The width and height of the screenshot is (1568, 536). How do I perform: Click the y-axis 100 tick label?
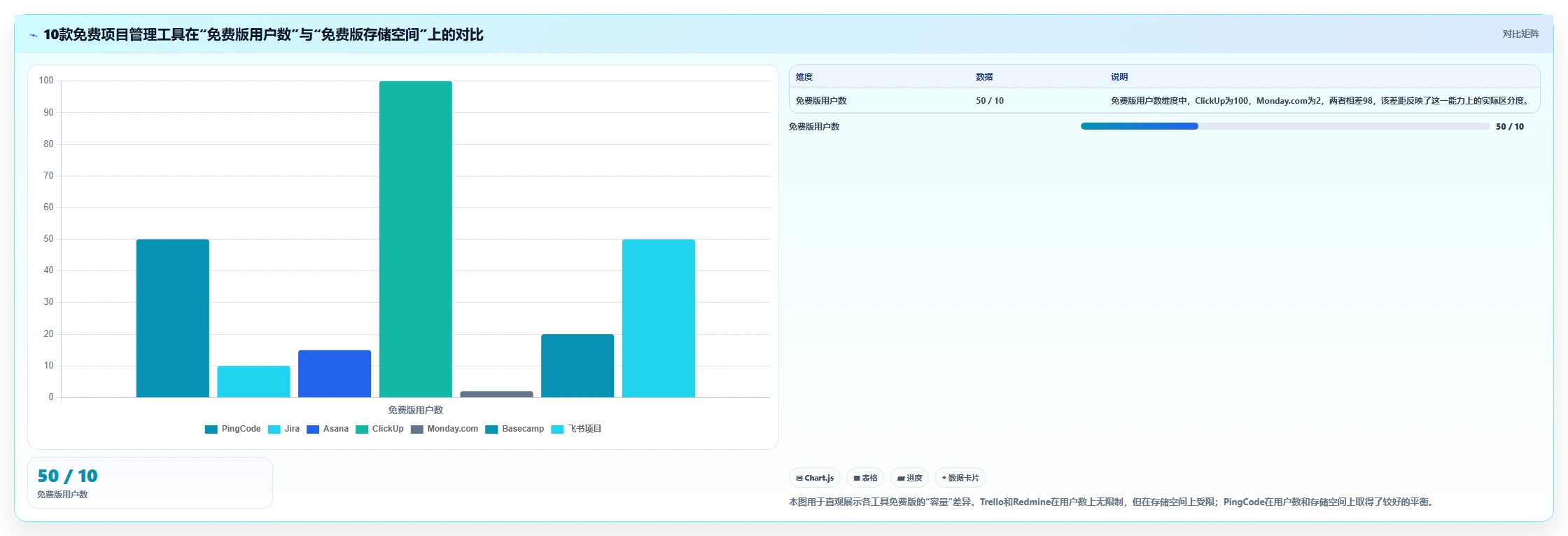(46, 81)
